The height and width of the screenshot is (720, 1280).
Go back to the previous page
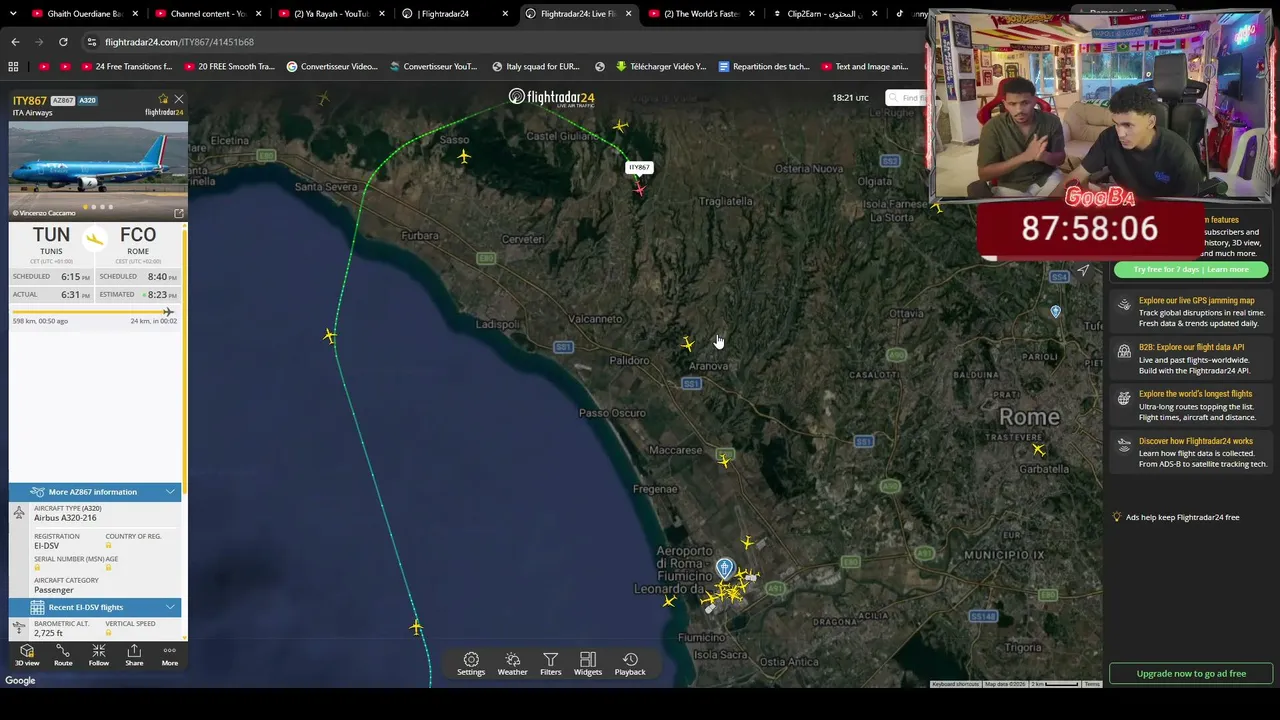coord(15,42)
